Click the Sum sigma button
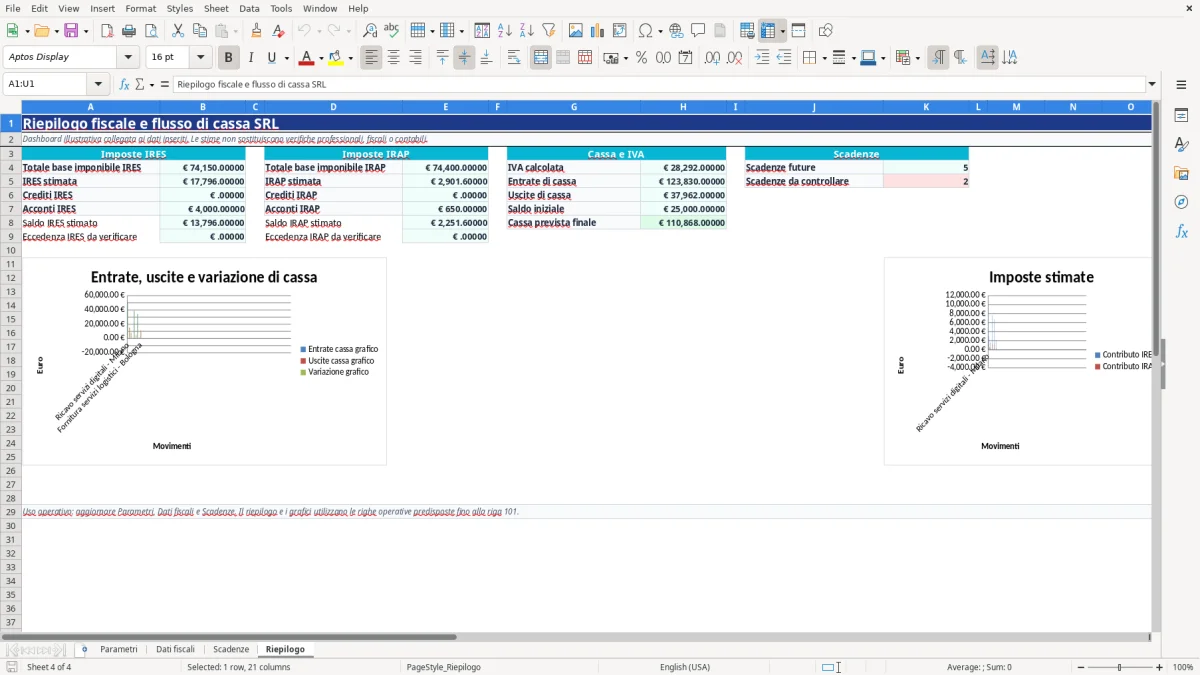 pyautogui.click(x=140, y=85)
